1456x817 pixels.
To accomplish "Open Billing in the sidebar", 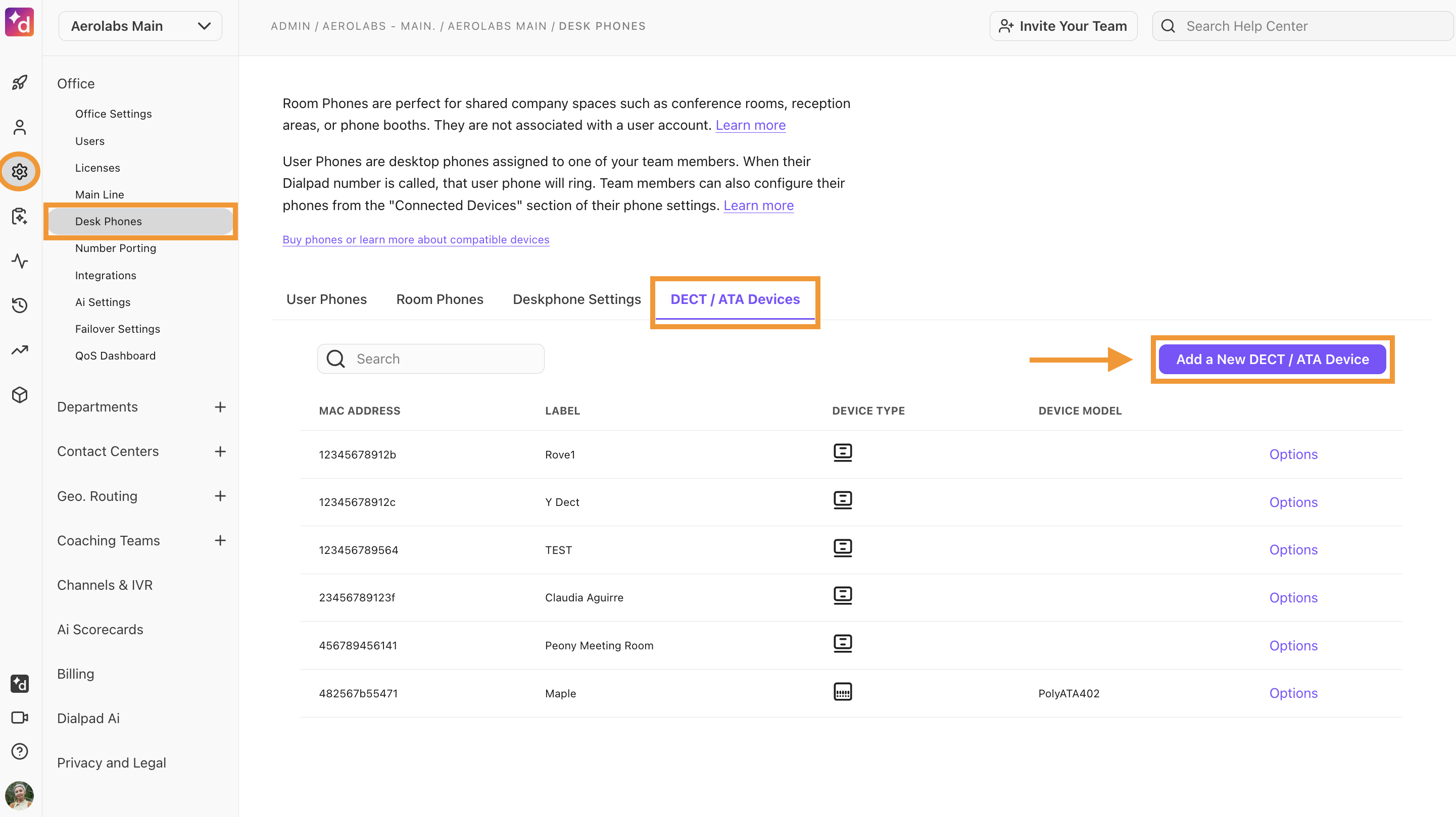I will pos(76,674).
